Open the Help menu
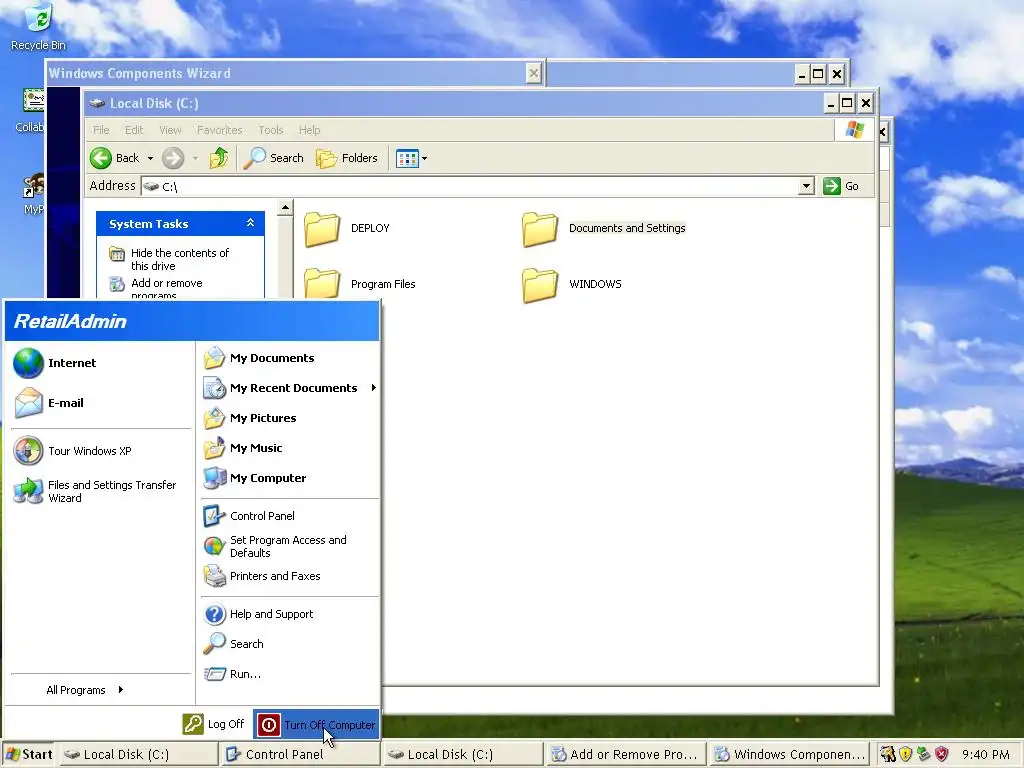 tap(310, 130)
